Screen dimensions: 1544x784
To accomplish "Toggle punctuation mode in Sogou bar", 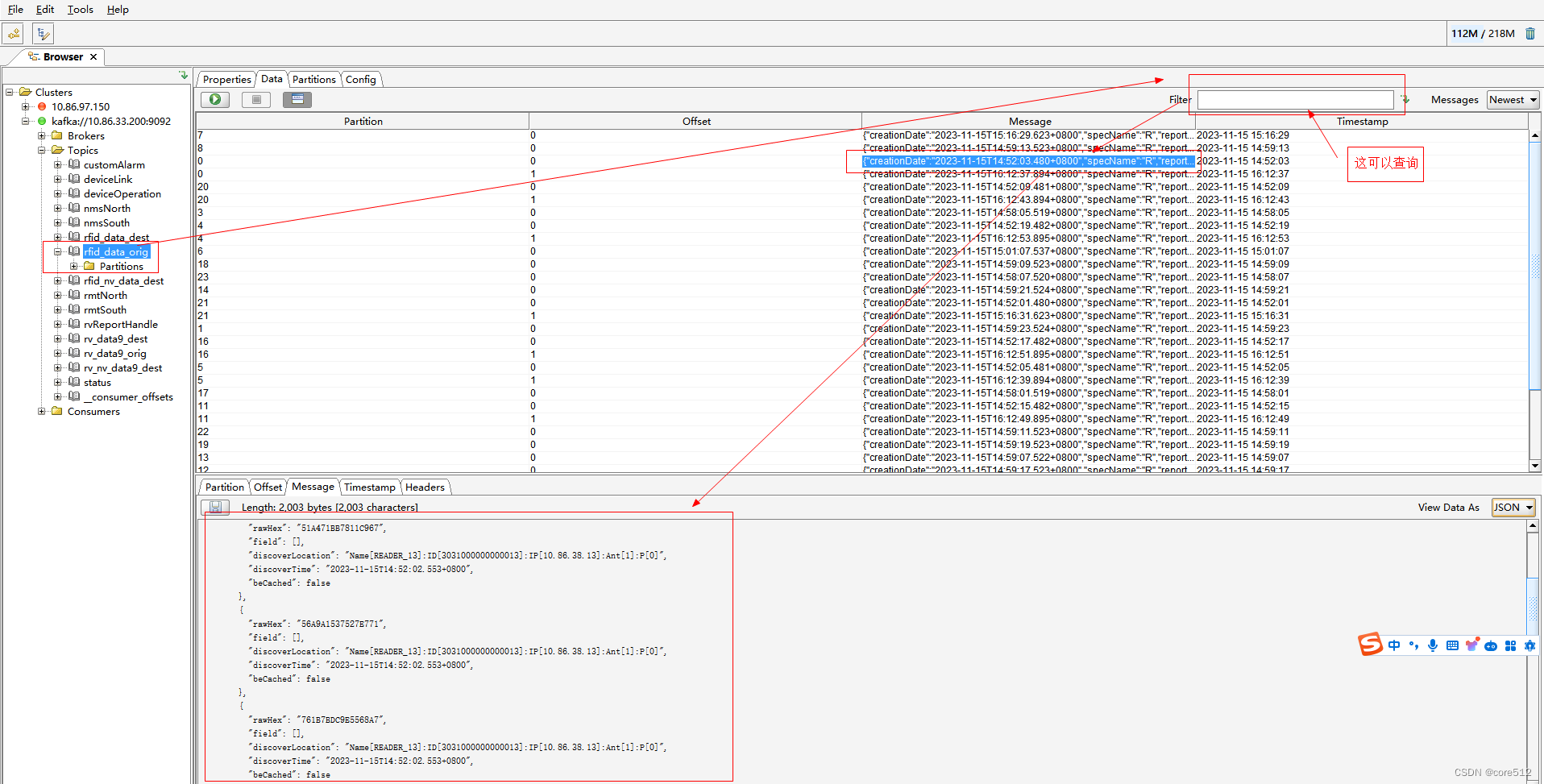I will click(x=1413, y=645).
